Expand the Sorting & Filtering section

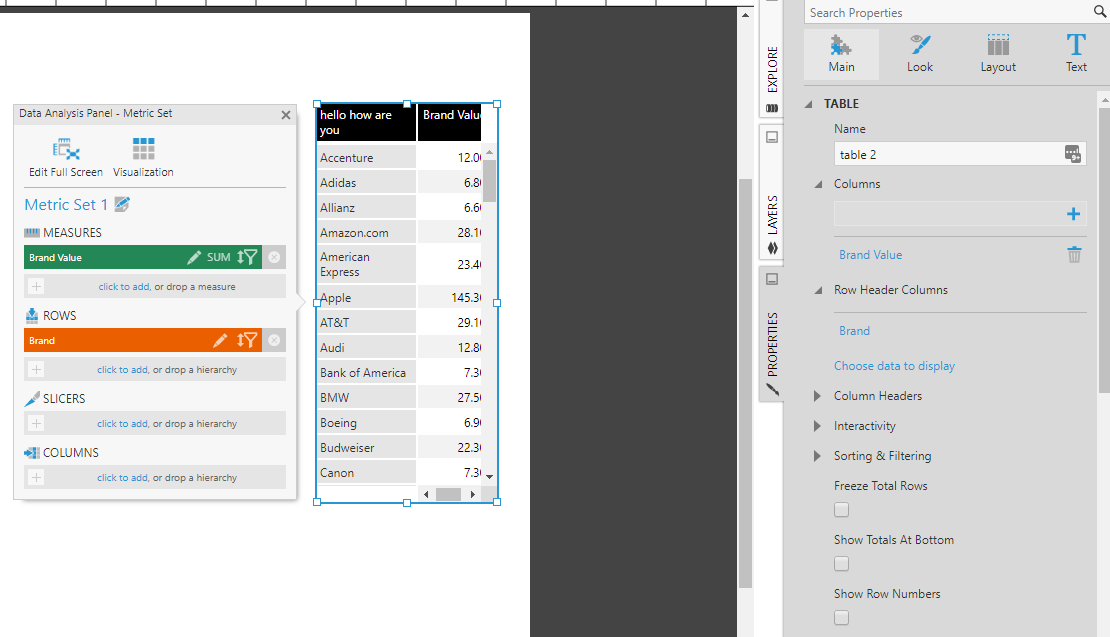[817, 456]
